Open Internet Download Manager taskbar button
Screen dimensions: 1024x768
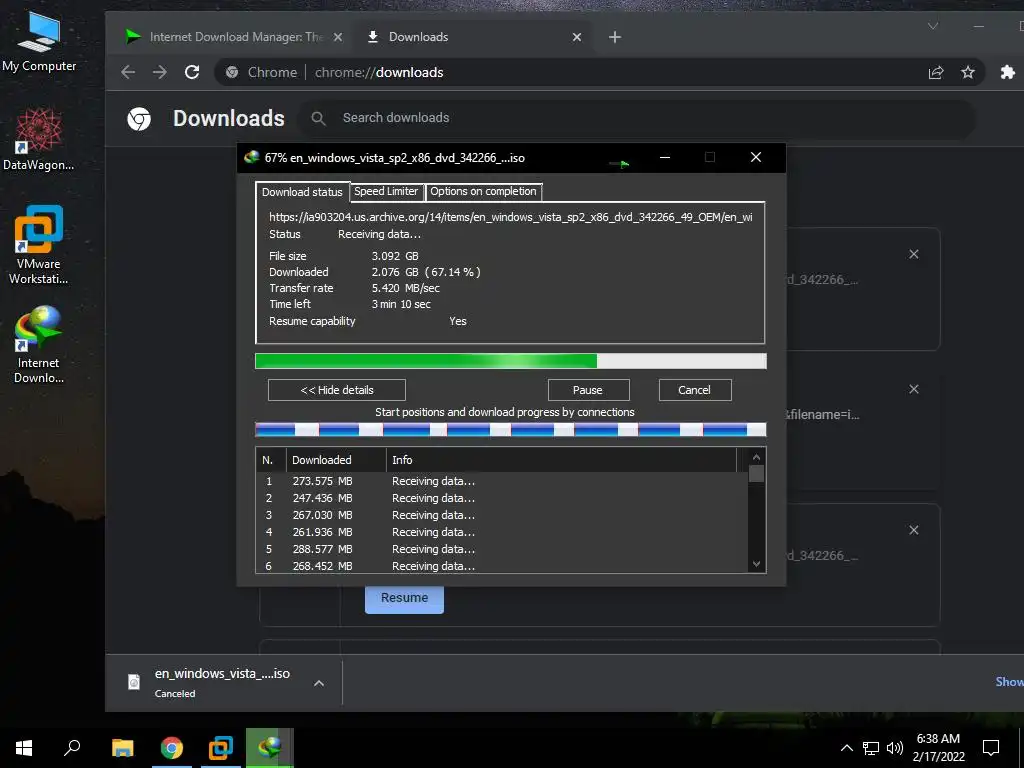[x=270, y=748]
